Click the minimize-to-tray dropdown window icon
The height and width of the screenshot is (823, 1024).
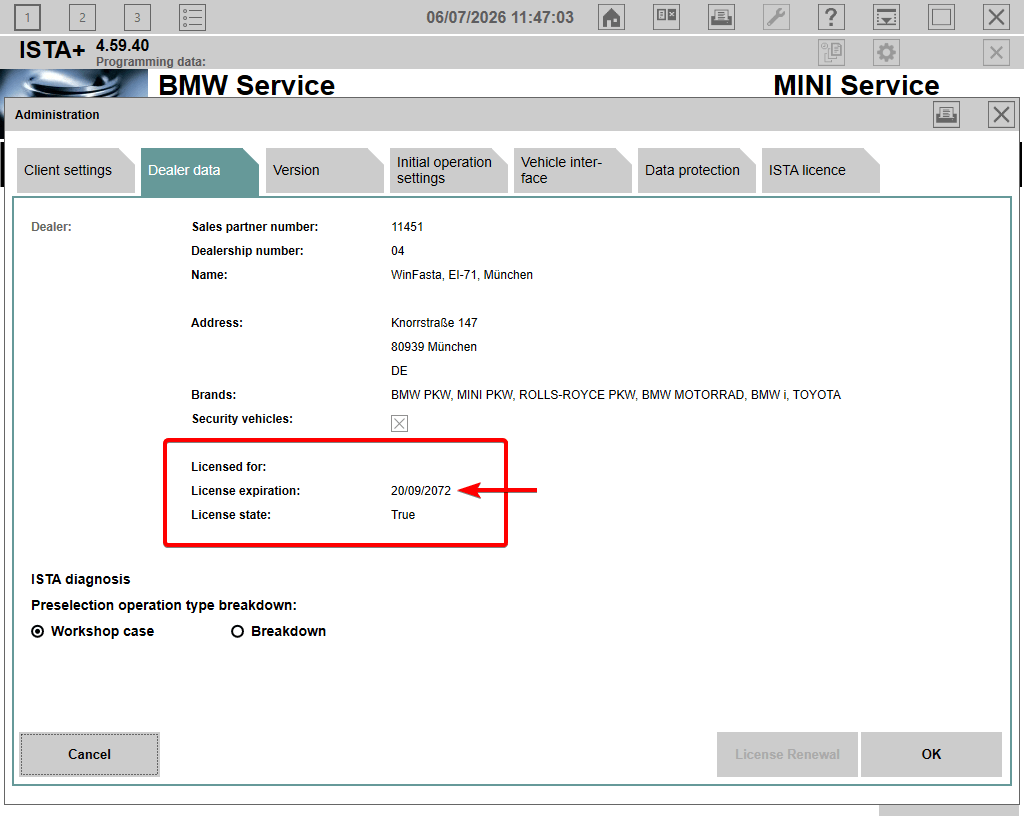pyautogui.click(x=886, y=17)
